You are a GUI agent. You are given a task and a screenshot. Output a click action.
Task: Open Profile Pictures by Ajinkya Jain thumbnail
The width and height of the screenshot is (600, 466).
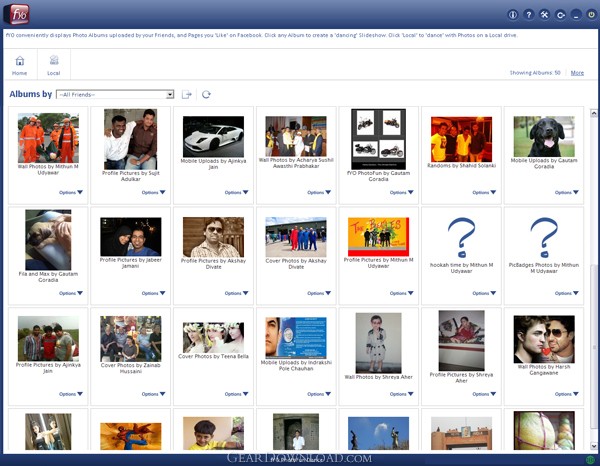coord(48,339)
